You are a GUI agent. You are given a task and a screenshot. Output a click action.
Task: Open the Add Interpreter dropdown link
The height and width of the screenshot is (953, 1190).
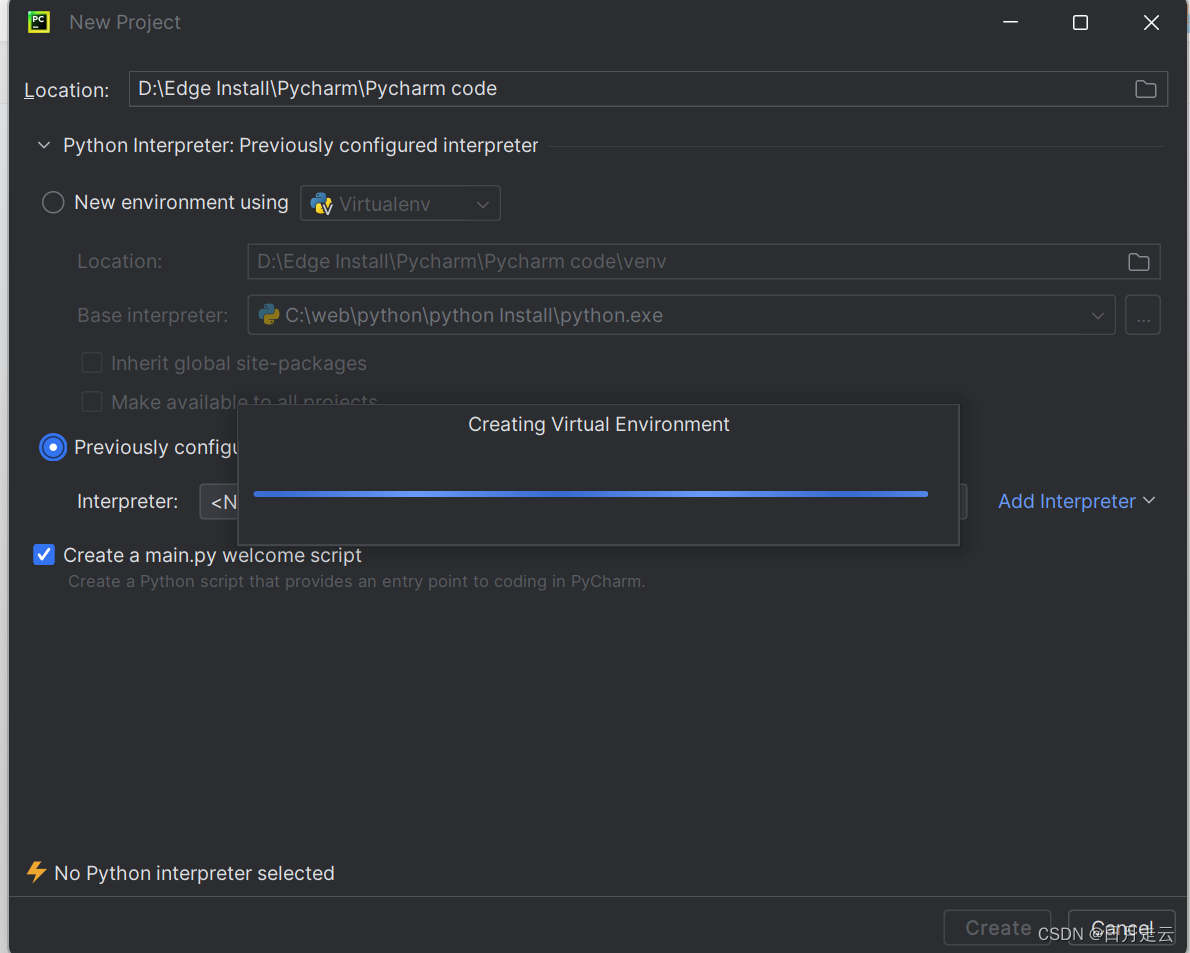pos(1076,502)
